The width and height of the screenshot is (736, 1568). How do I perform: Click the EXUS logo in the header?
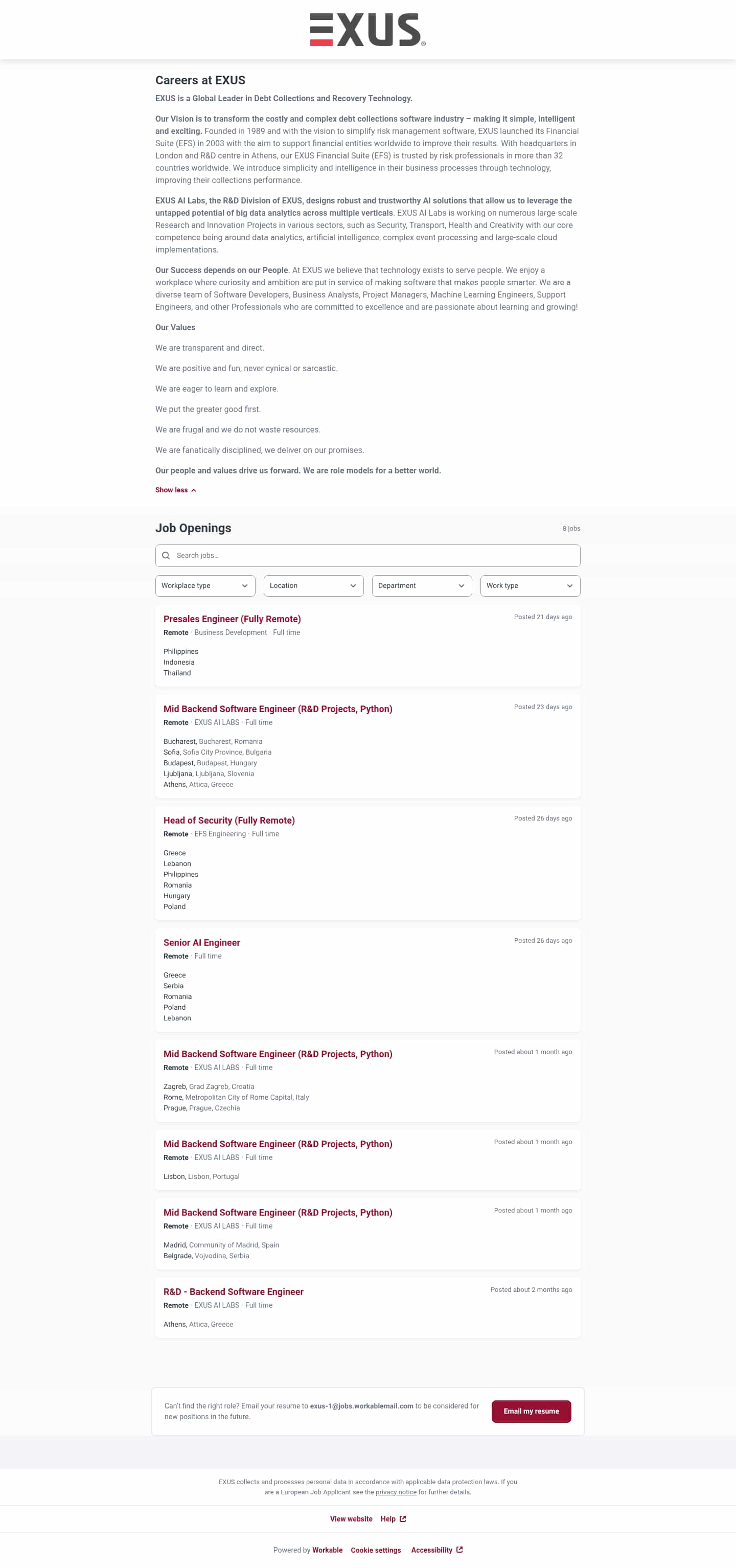367,29
